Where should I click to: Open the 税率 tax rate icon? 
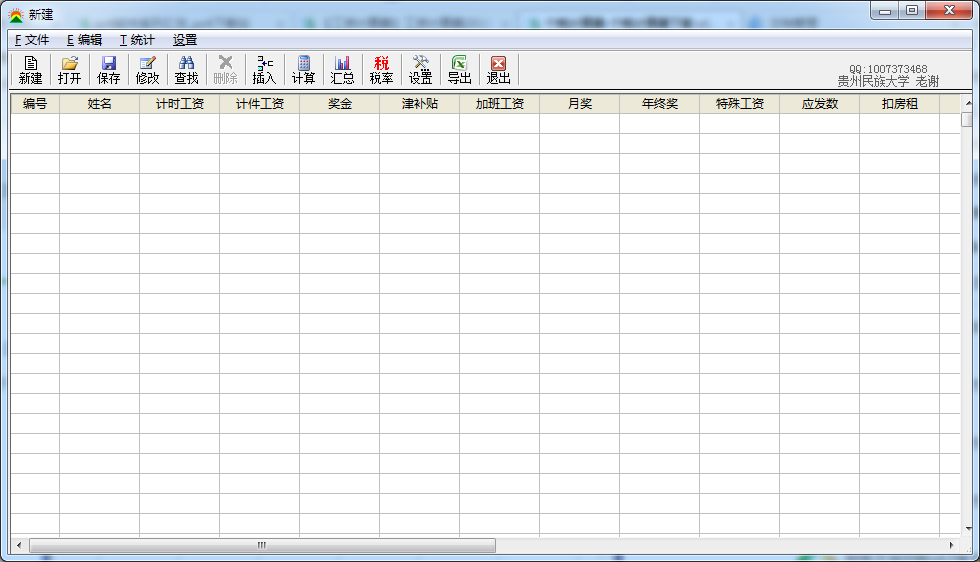coord(381,70)
